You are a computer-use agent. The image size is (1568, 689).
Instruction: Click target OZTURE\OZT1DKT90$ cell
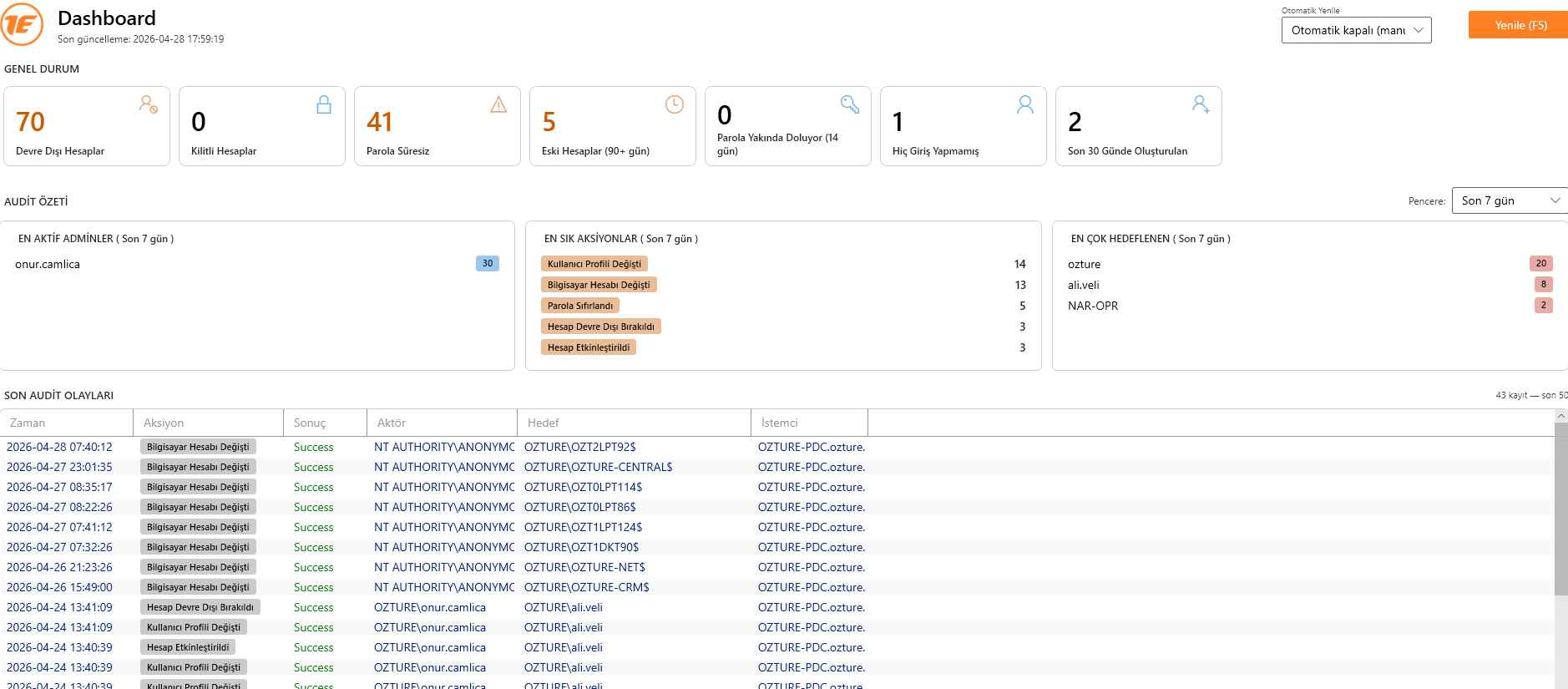582,547
